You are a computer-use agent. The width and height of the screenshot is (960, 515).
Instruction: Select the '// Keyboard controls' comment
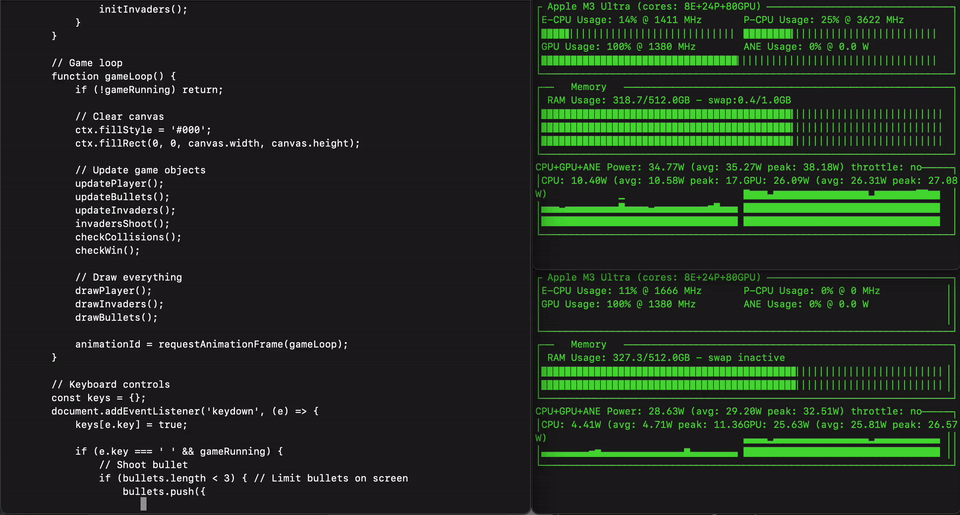coord(110,385)
